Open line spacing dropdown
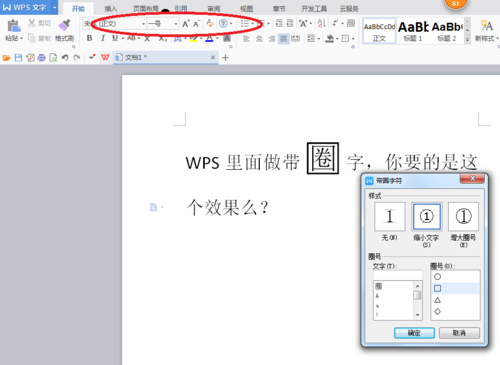 319,39
